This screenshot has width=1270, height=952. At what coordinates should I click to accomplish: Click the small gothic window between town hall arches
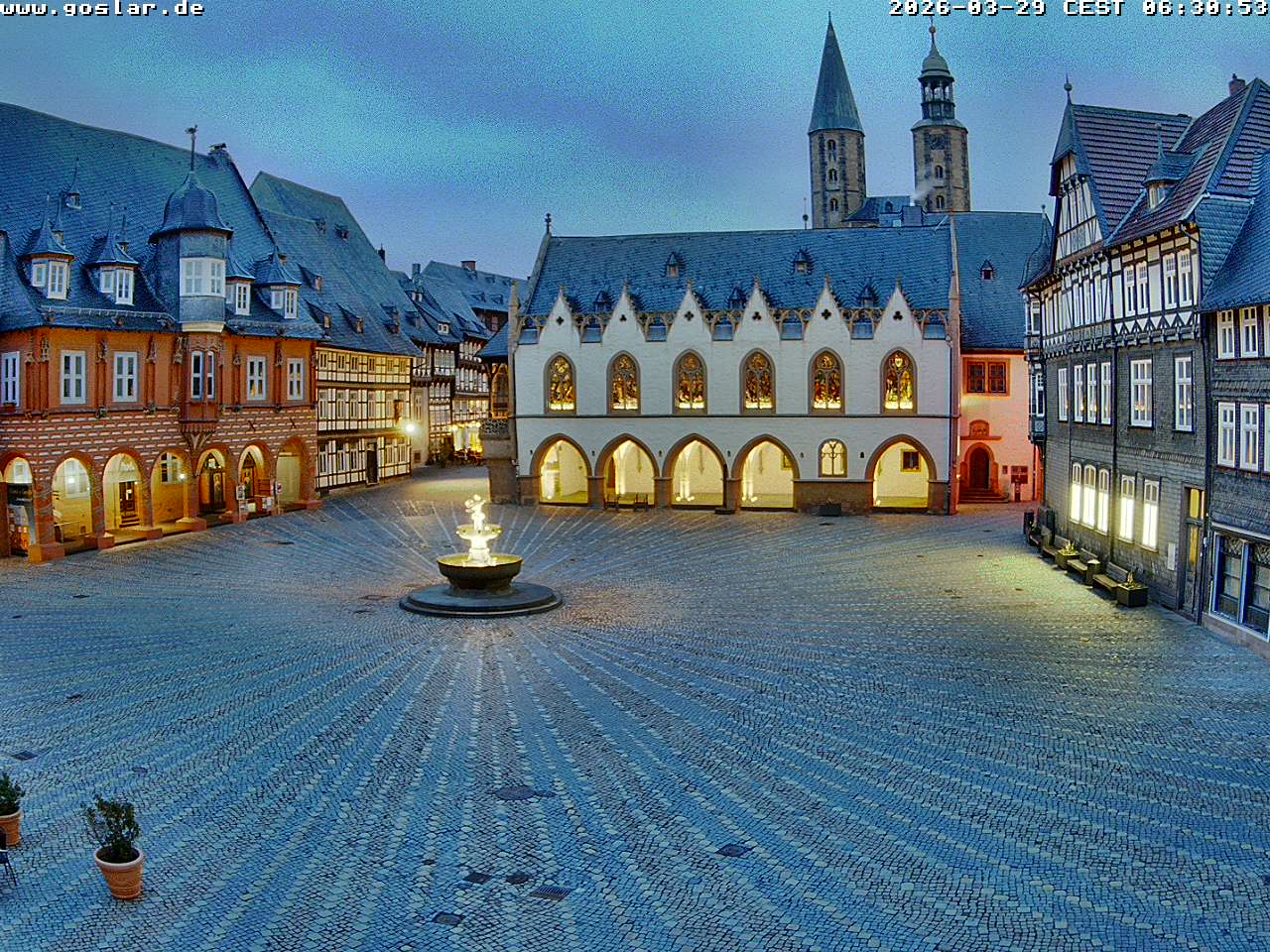tap(832, 458)
